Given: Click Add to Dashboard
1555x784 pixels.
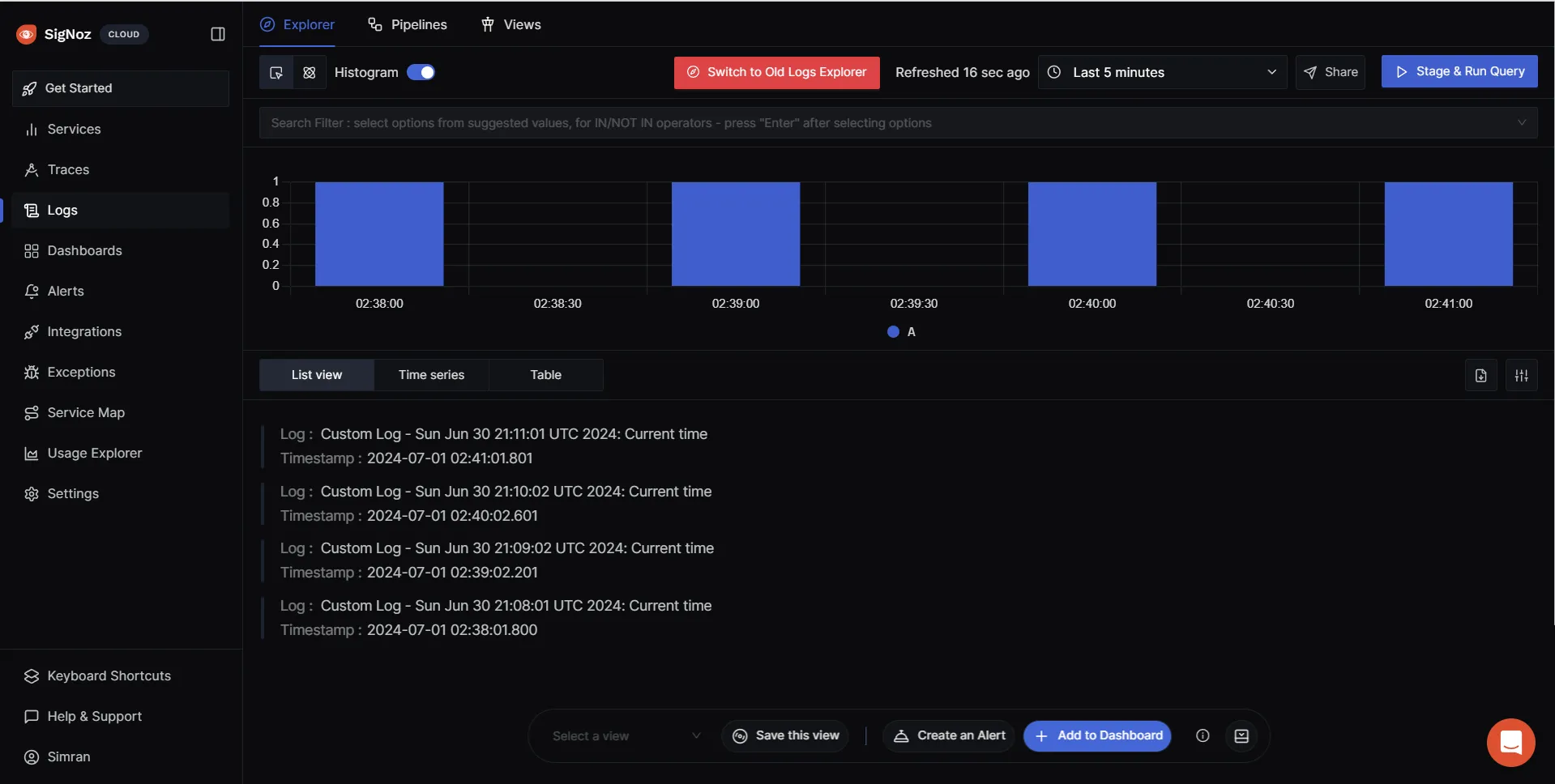Looking at the screenshot, I should click(1098, 736).
